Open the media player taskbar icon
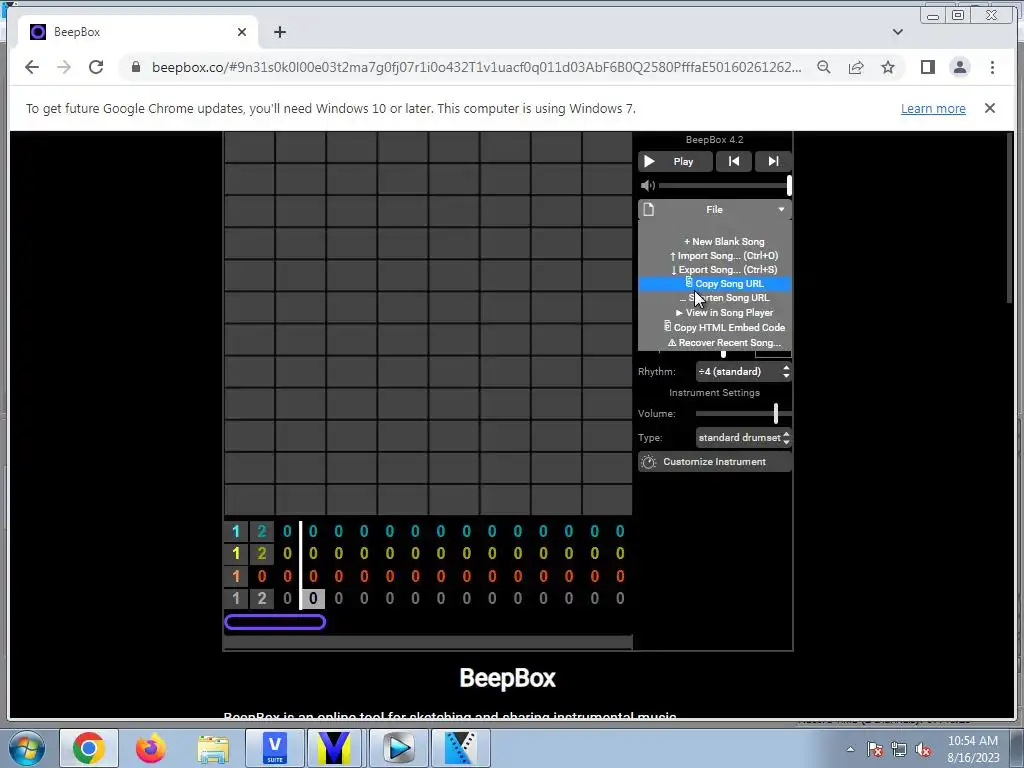 click(398, 748)
